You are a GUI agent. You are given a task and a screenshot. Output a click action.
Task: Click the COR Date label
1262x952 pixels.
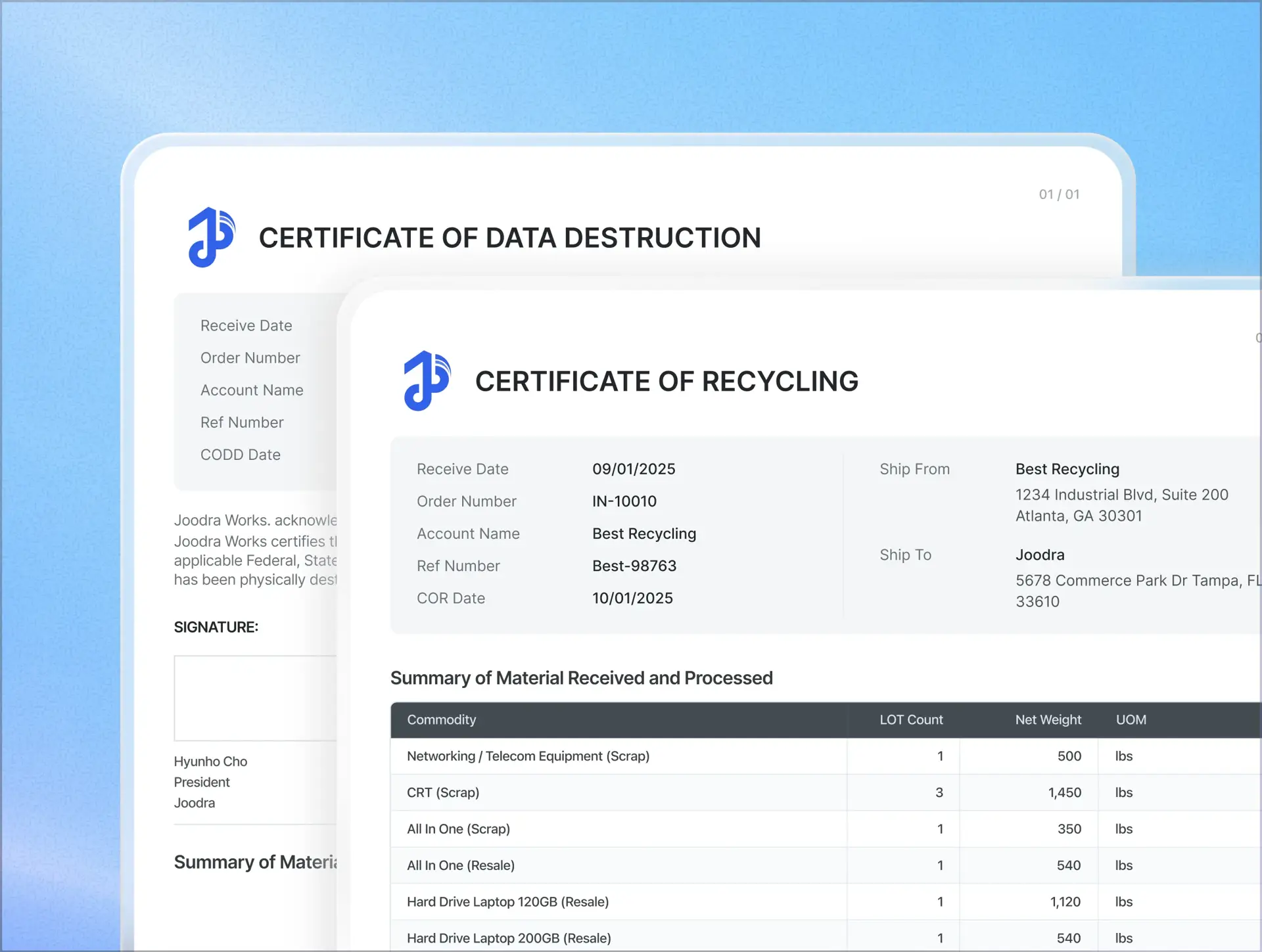click(451, 598)
